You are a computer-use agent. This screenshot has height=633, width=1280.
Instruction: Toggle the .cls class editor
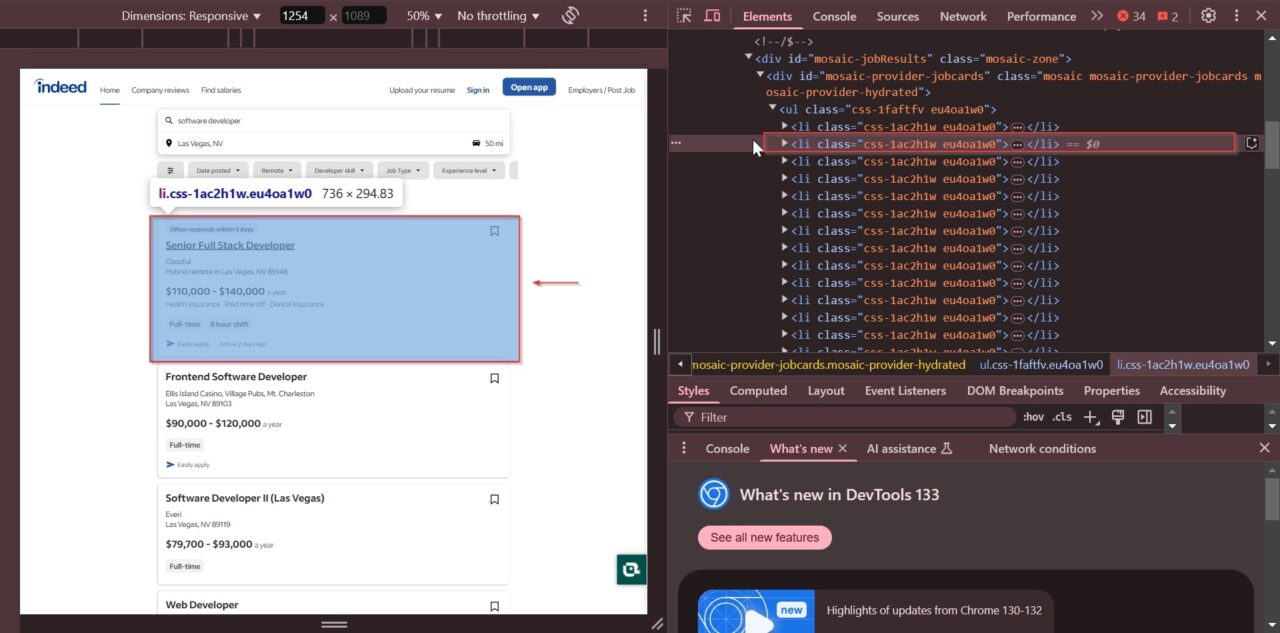tap(1062, 417)
